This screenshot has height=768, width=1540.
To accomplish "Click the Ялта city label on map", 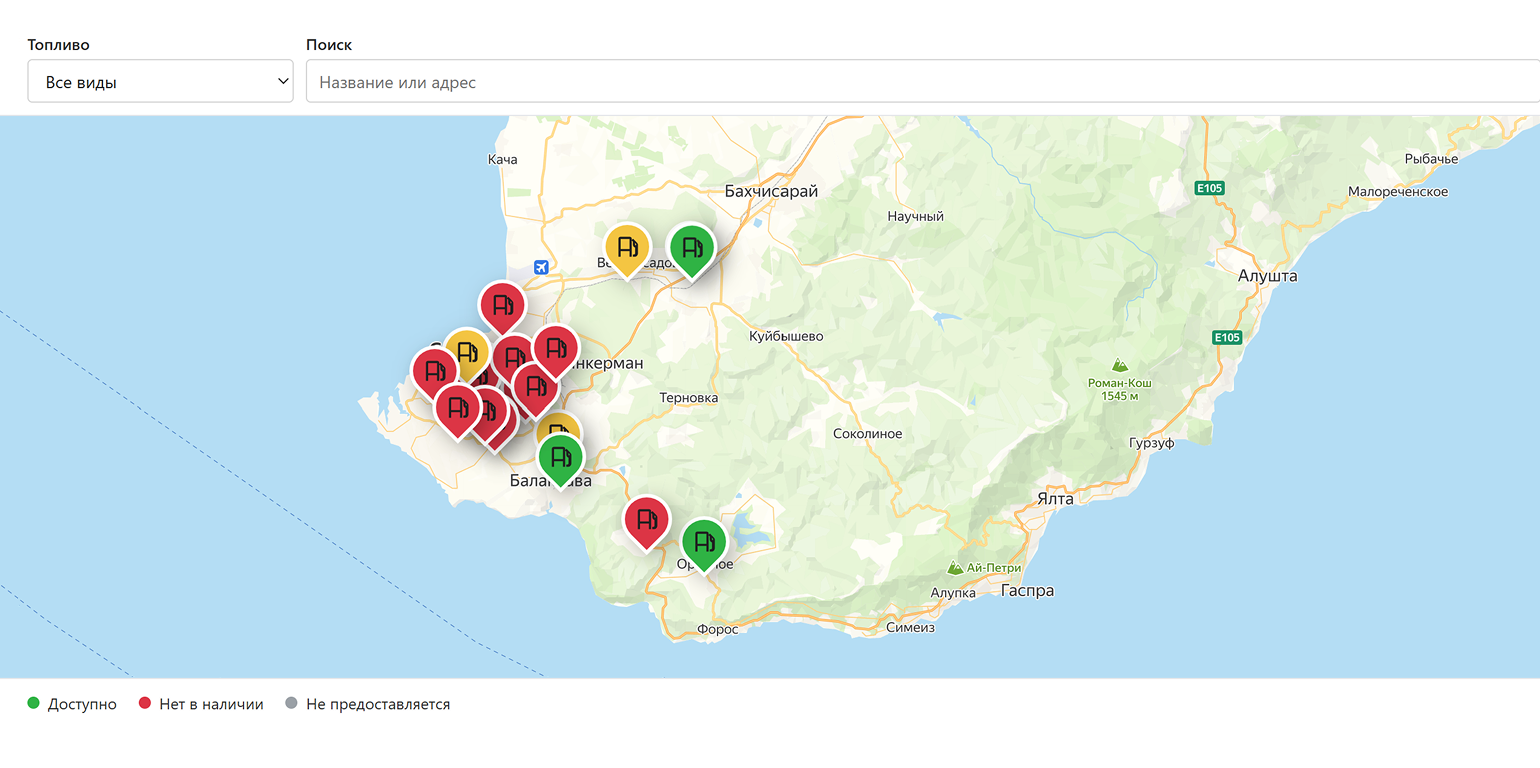I will pos(1055,498).
